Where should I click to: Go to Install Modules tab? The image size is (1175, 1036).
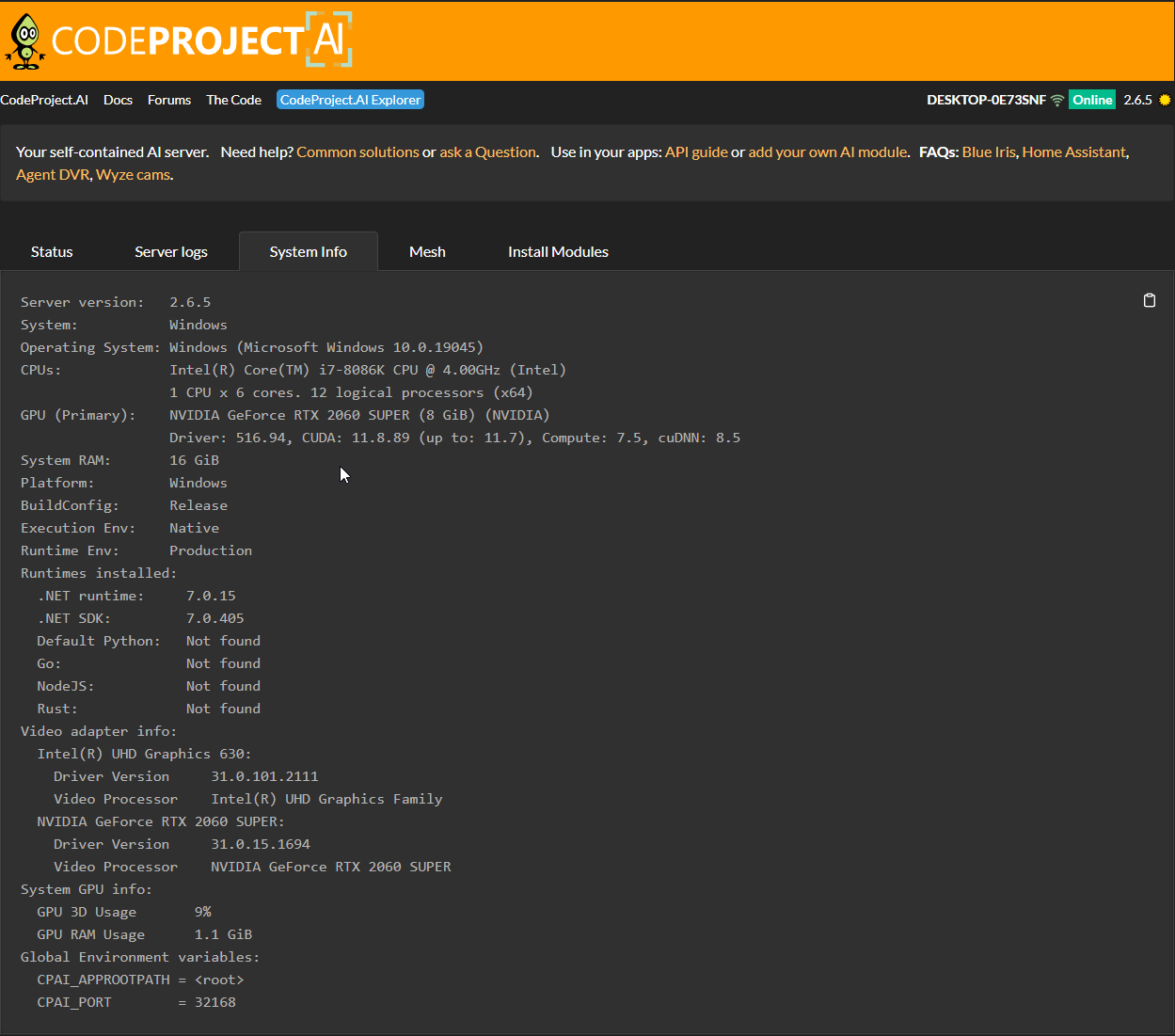558,251
